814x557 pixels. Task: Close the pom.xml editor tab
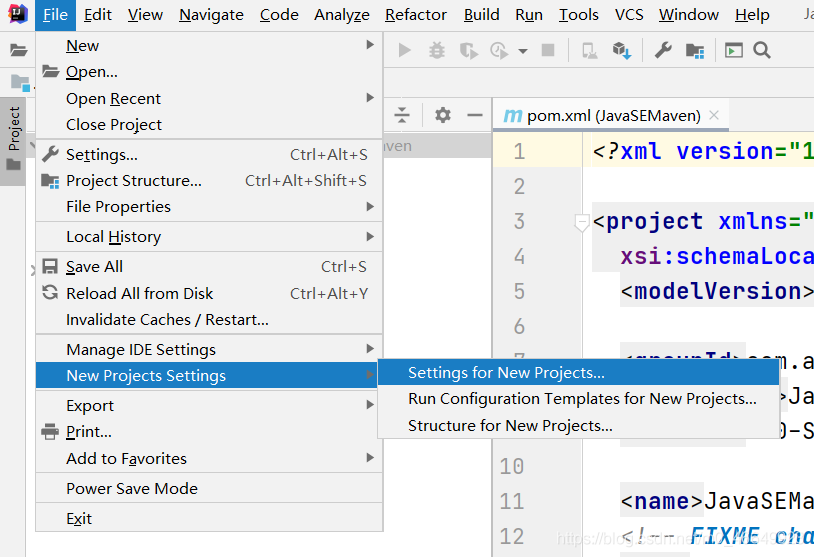pyautogui.click(x=714, y=115)
